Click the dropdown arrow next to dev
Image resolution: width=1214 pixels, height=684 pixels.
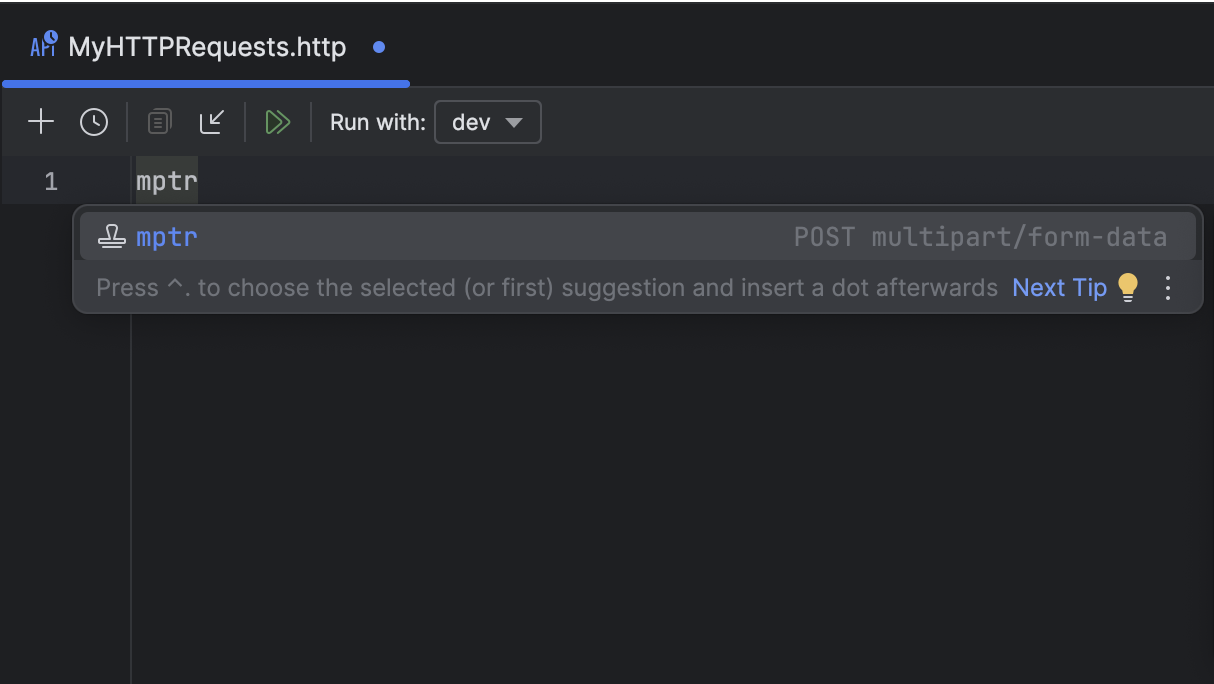click(516, 122)
